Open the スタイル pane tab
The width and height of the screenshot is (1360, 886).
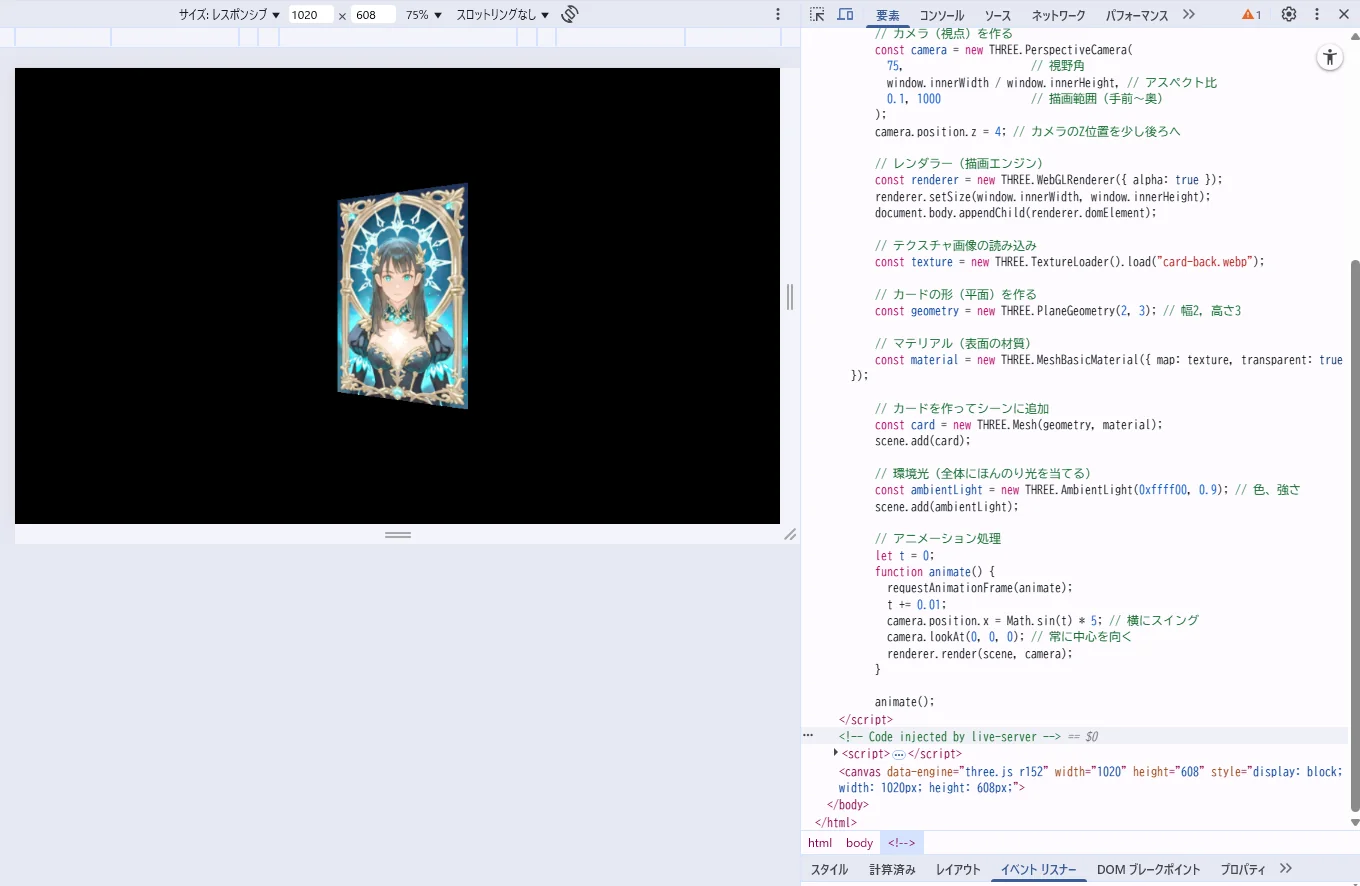point(829,869)
